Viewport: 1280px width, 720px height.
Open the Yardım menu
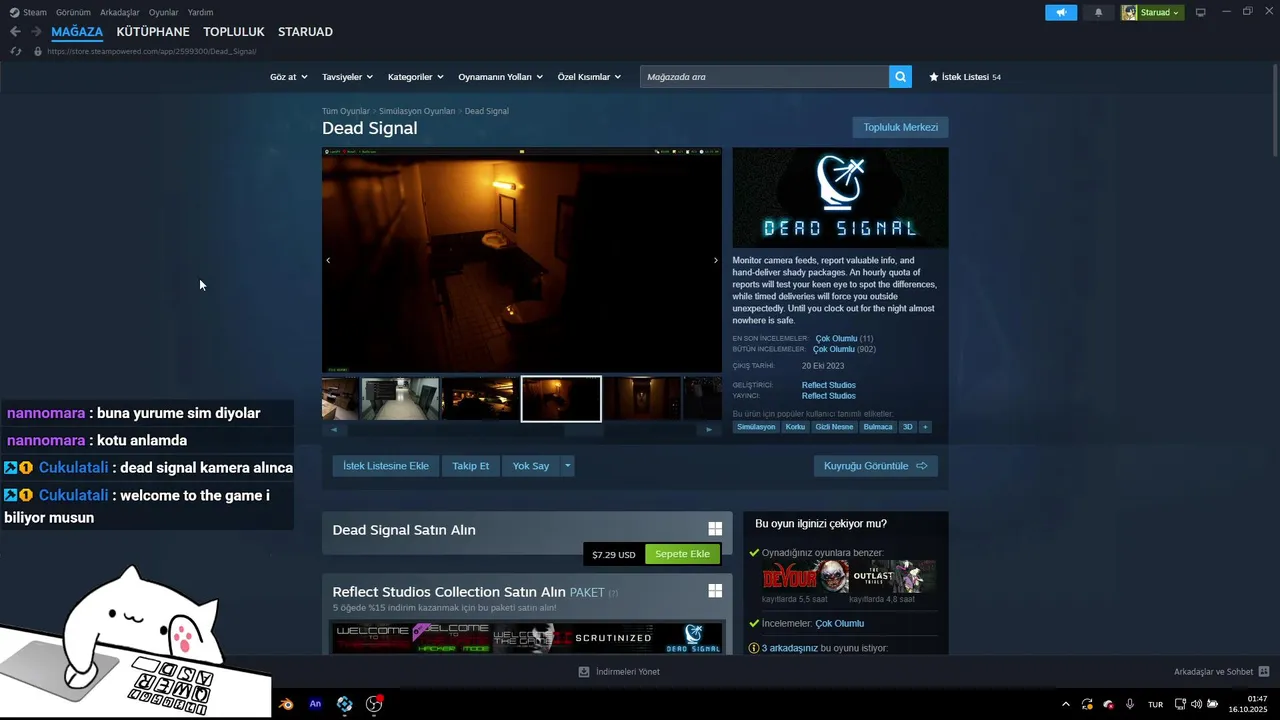point(200,12)
